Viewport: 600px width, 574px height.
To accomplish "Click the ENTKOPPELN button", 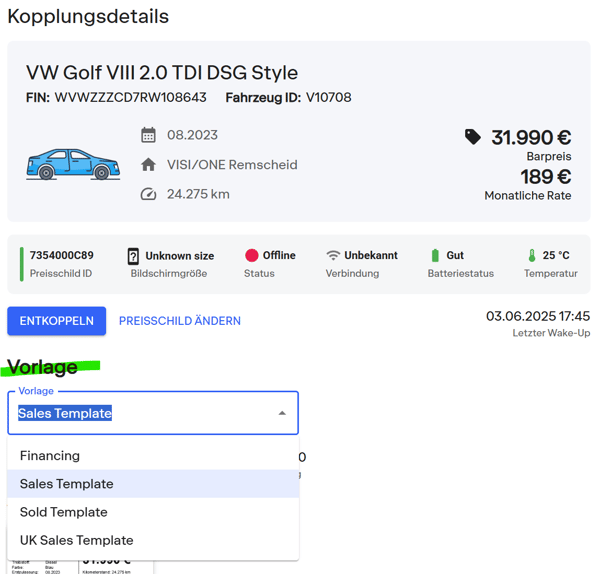I will pyautogui.click(x=57, y=321).
